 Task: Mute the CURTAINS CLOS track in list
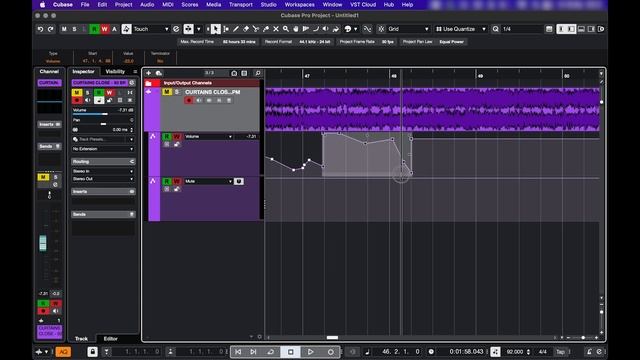167,92
